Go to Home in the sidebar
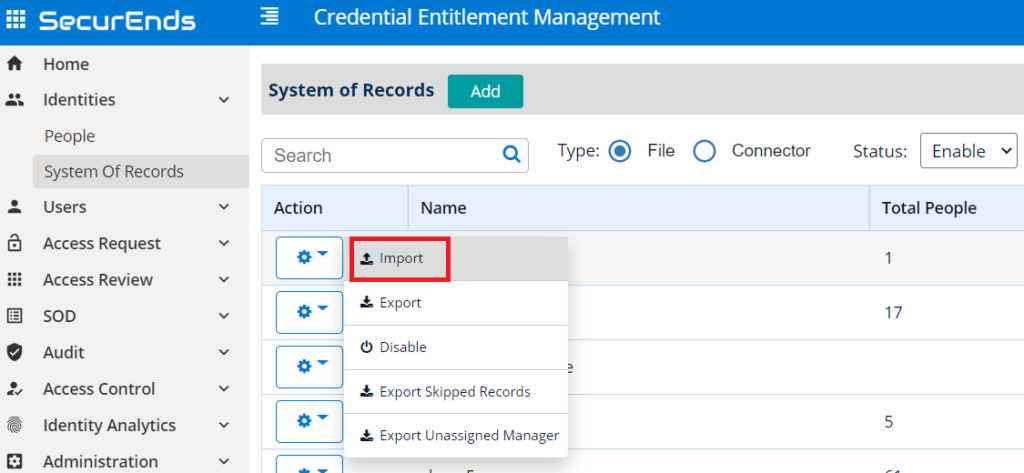 [66, 64]
